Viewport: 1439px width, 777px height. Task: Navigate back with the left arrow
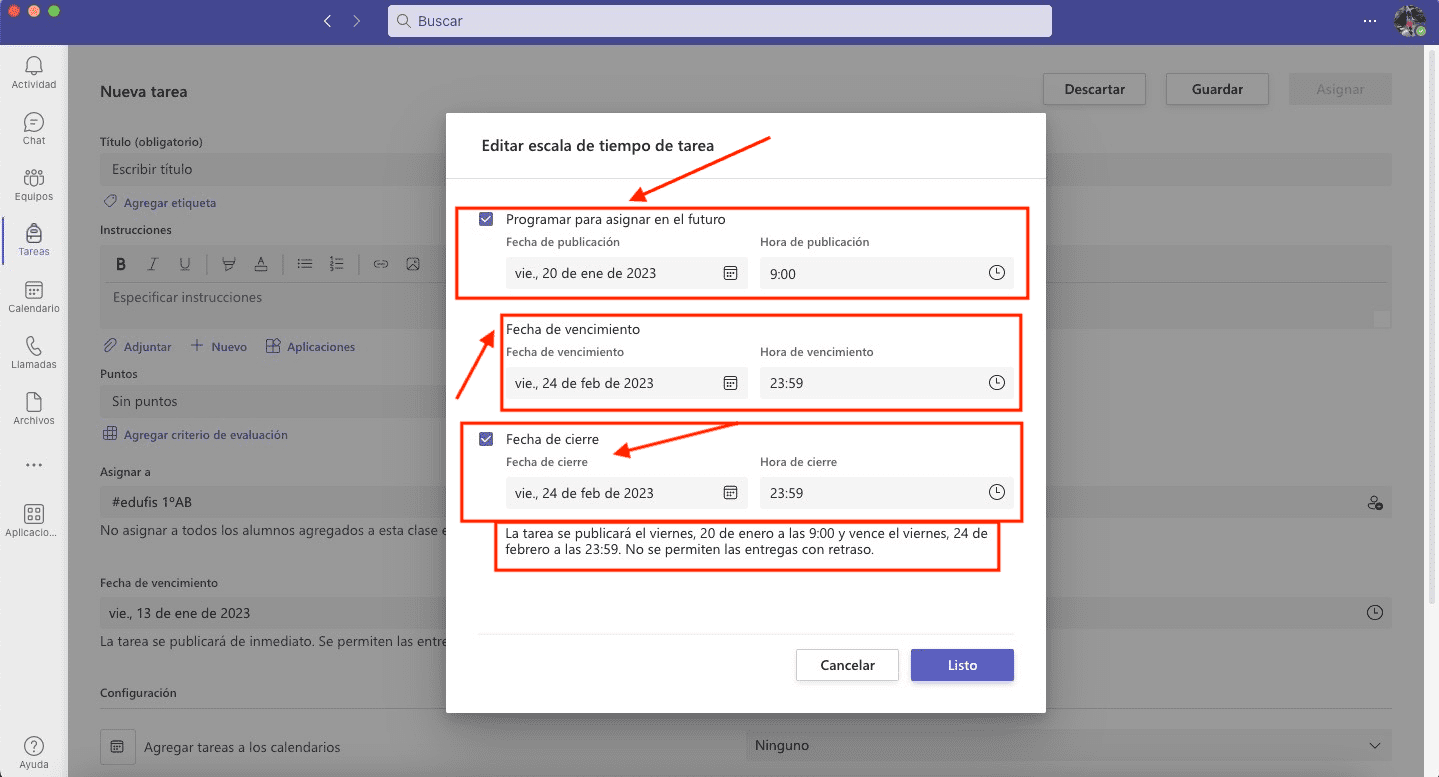[x=327, y=21]
